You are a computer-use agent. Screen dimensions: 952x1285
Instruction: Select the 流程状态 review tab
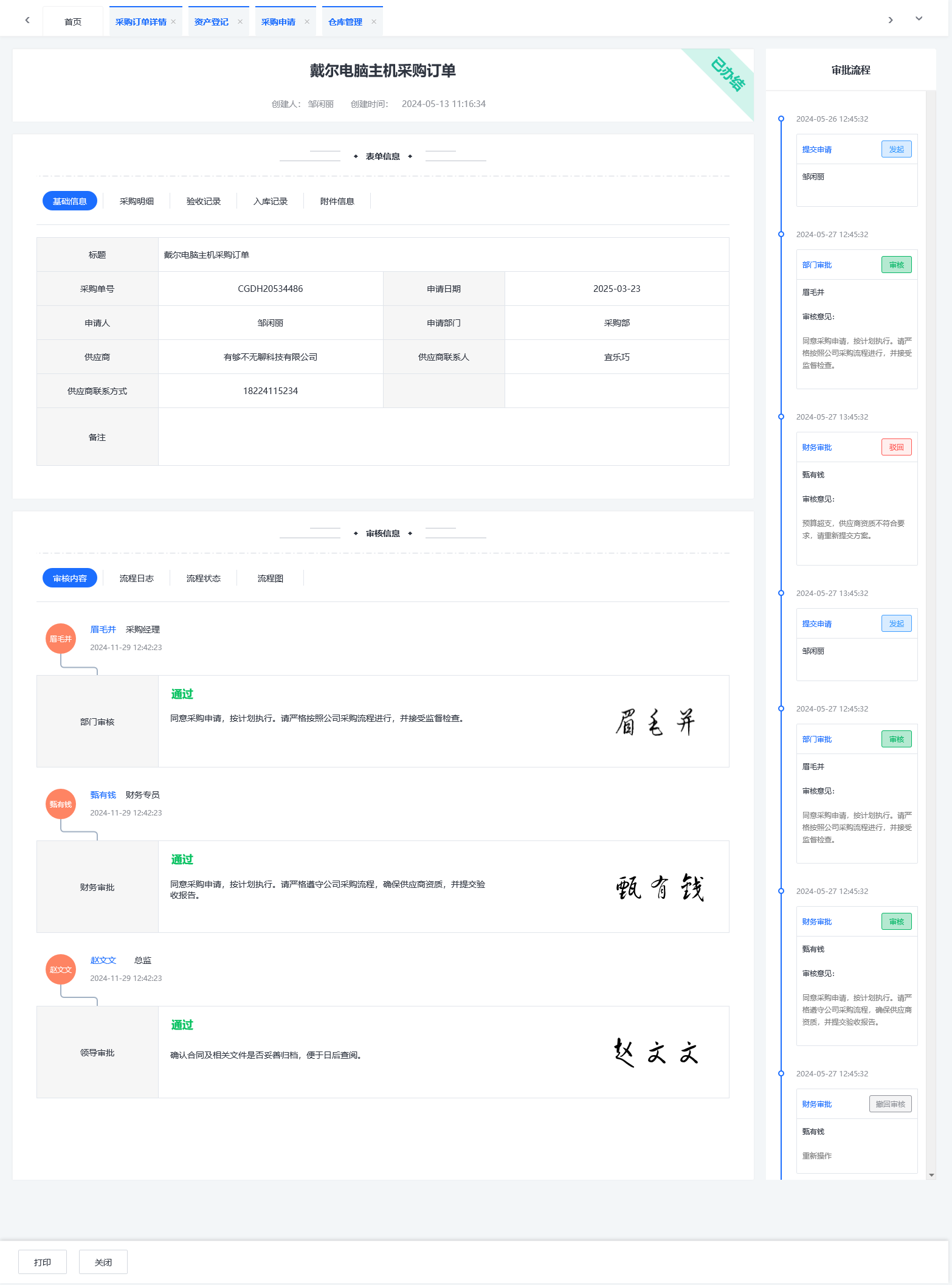pyautogui.click(x=204, y=578)
